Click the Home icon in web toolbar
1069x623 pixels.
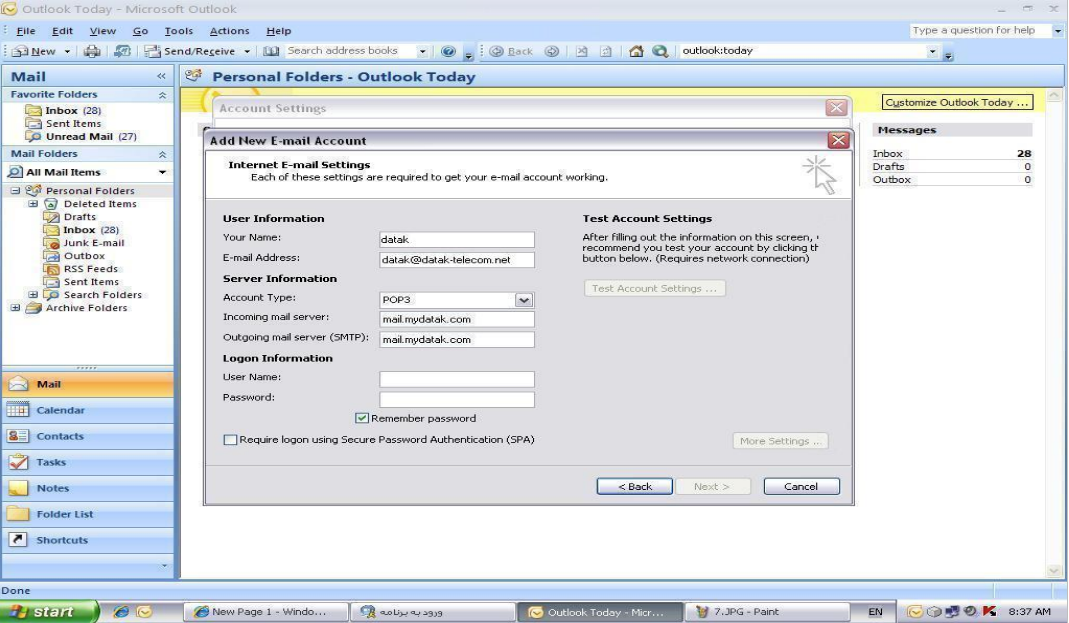pyautogui.click(x=636, y=51)
